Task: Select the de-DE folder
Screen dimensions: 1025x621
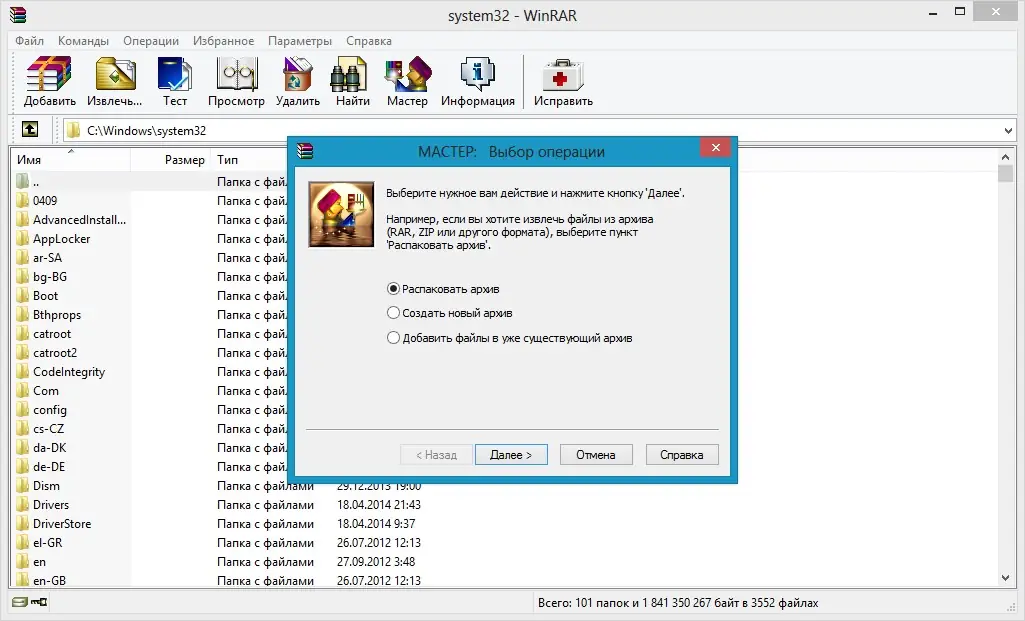Action: tap(49, 467)
